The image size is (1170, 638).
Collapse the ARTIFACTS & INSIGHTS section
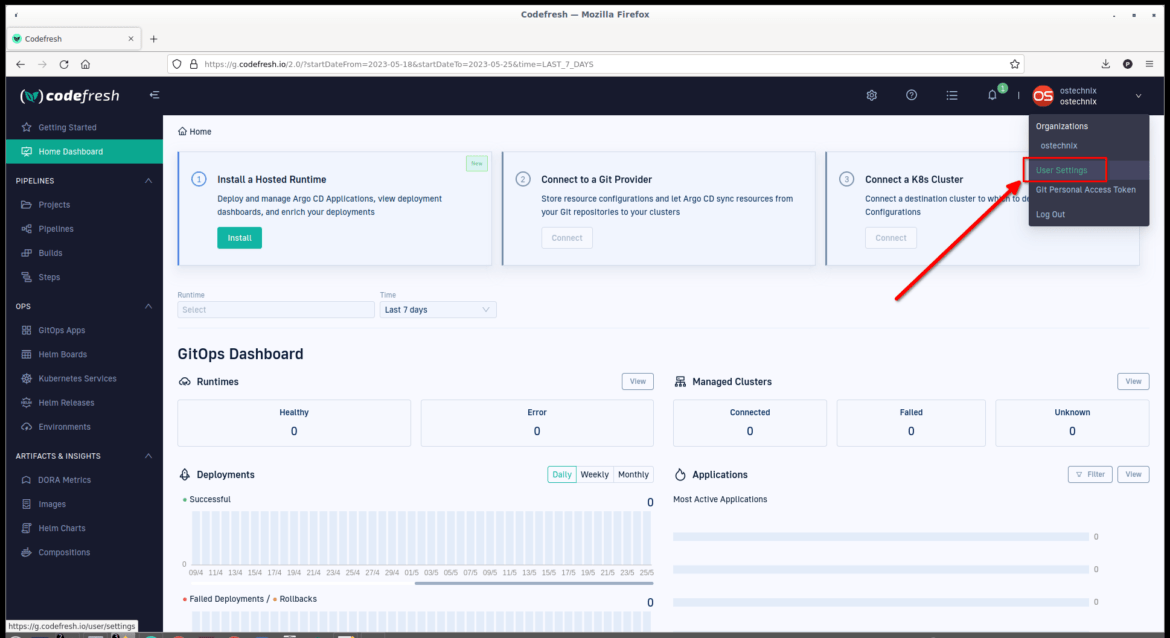[x=148, y=456]
